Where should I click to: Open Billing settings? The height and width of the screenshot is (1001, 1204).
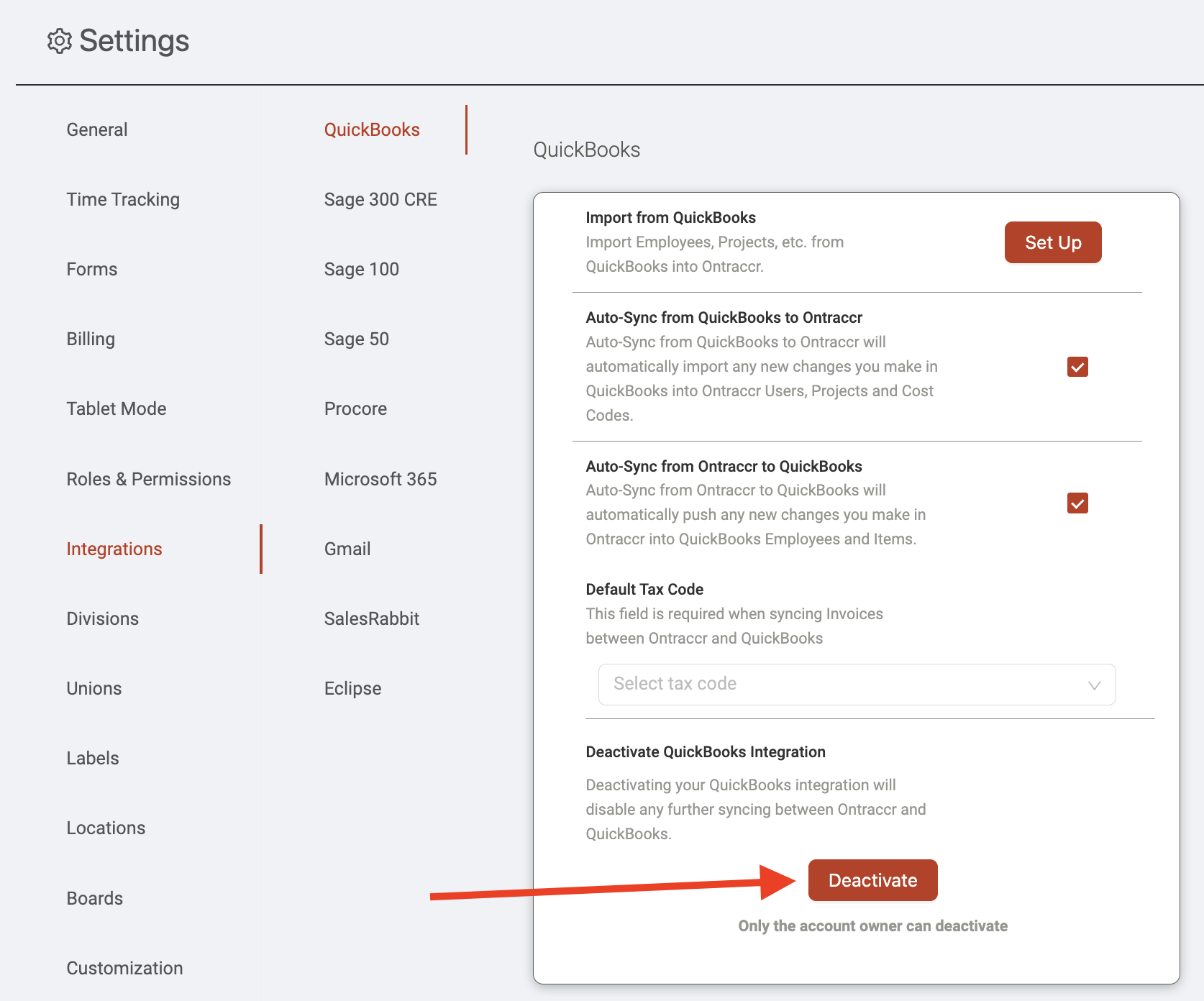pos(91,339)
